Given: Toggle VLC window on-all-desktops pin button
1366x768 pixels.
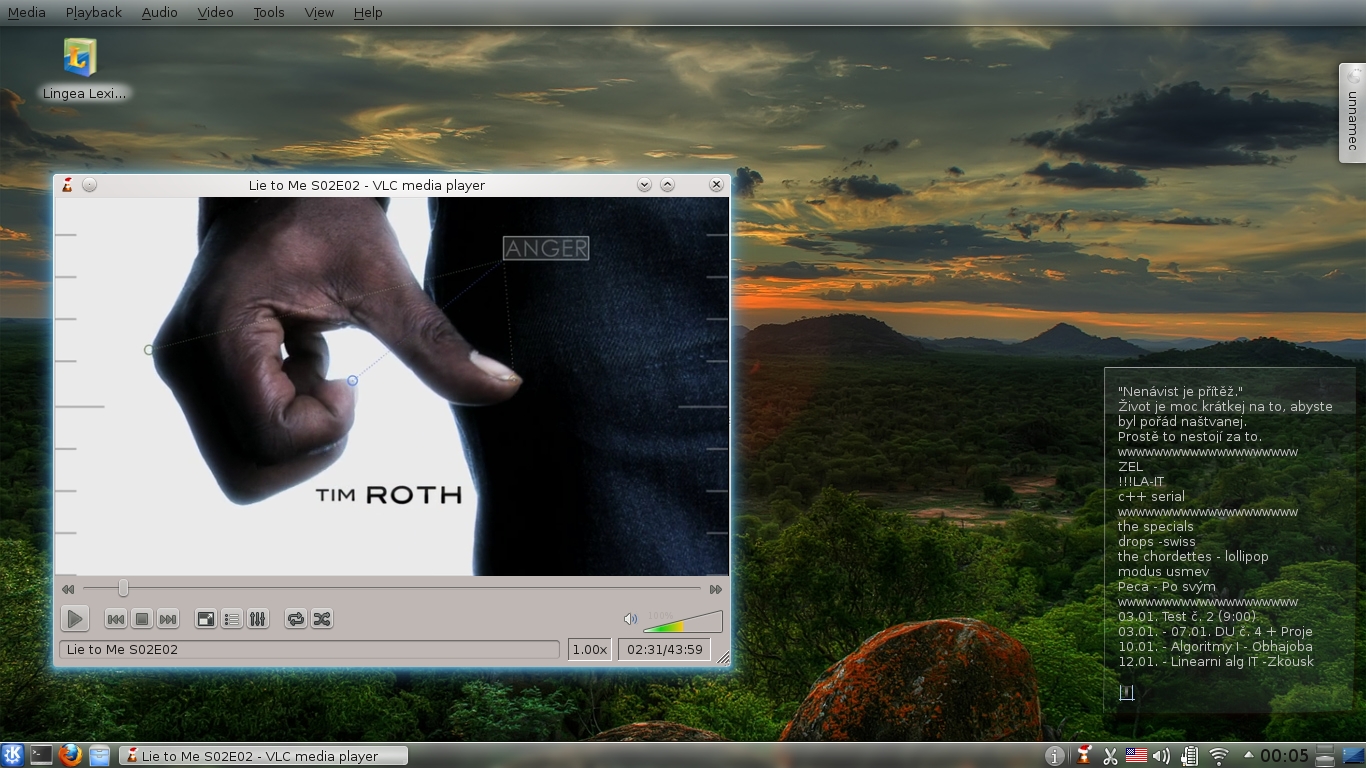Looking at the screenshot, I should [x=89, y=184].
